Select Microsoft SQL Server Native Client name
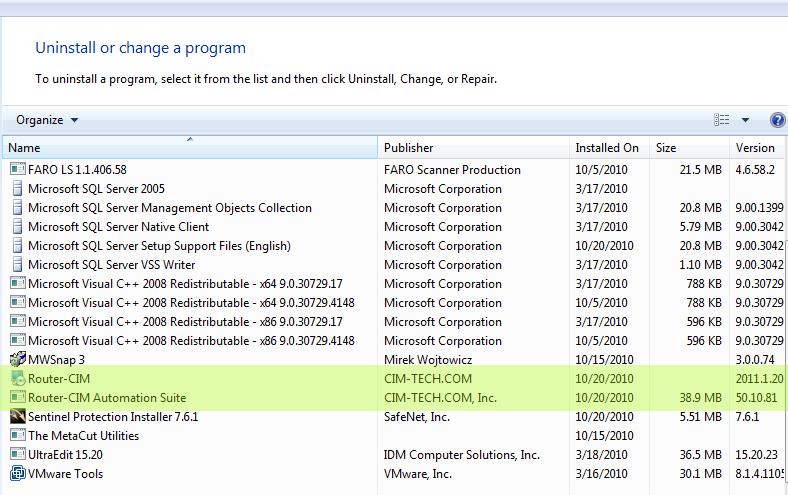 [x=119, y=227]
